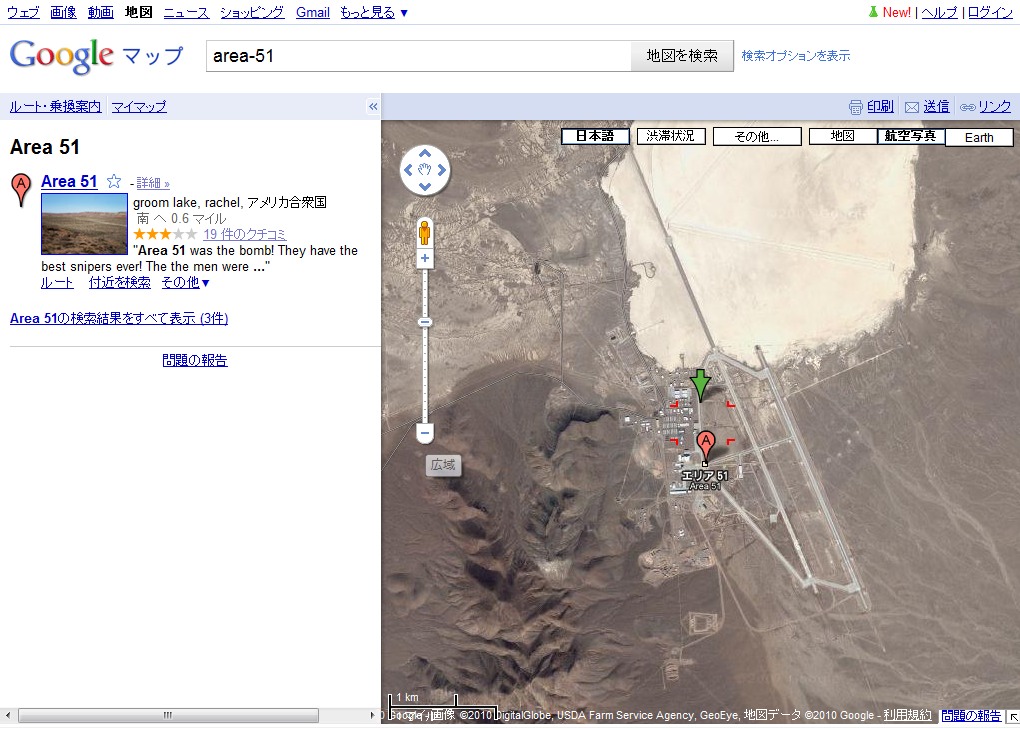Zoom out with the minus button
This screenshot has height=729, width=1020.
tap(425, 433)
